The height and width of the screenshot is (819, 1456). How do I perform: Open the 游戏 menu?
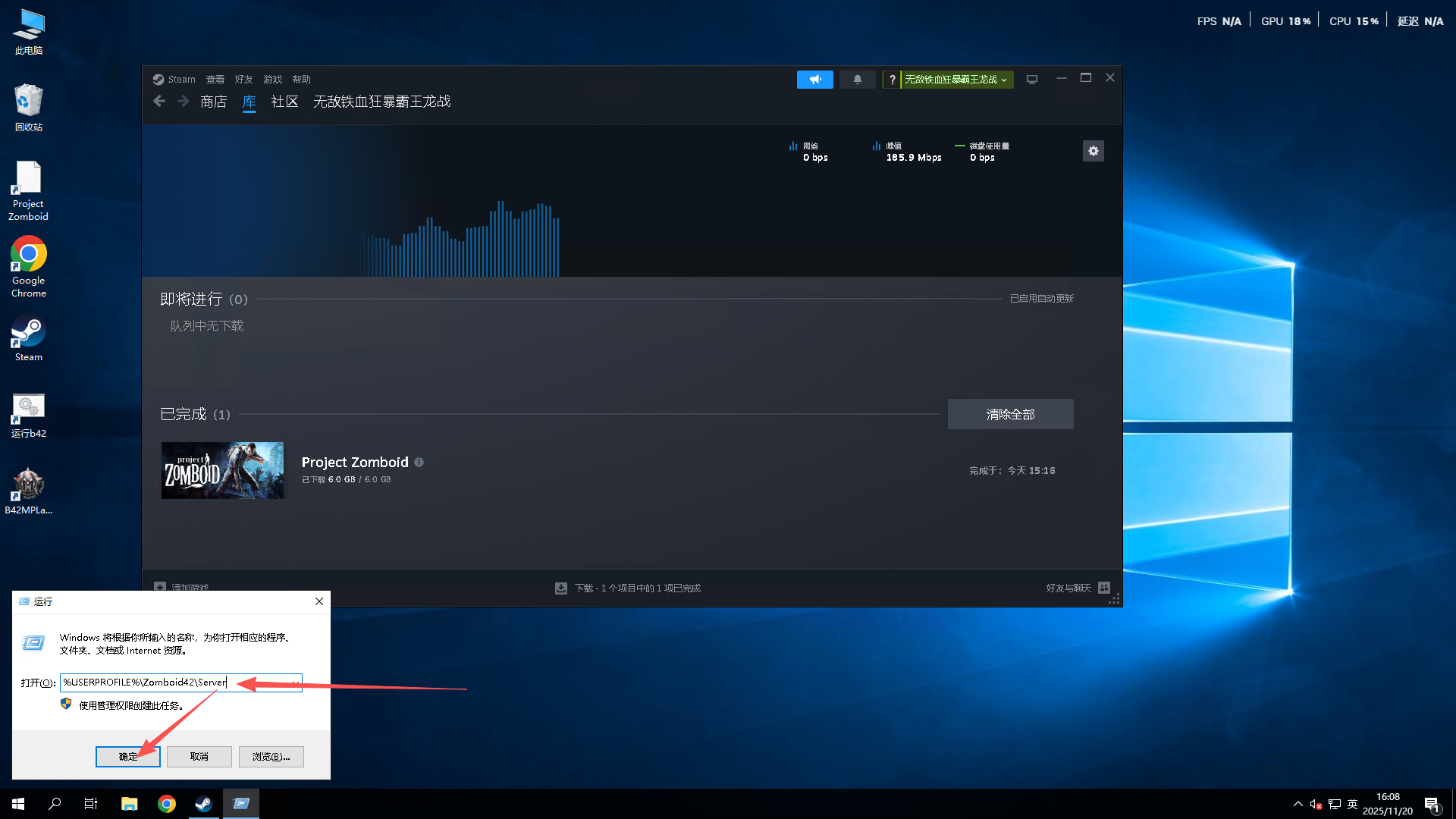pyautogui.click(x=272, y=80)
